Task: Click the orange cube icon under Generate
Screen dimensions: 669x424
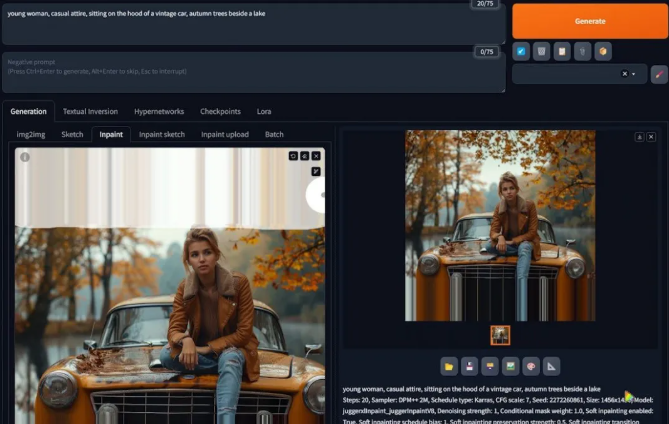Action: click(x=603, y=51)
